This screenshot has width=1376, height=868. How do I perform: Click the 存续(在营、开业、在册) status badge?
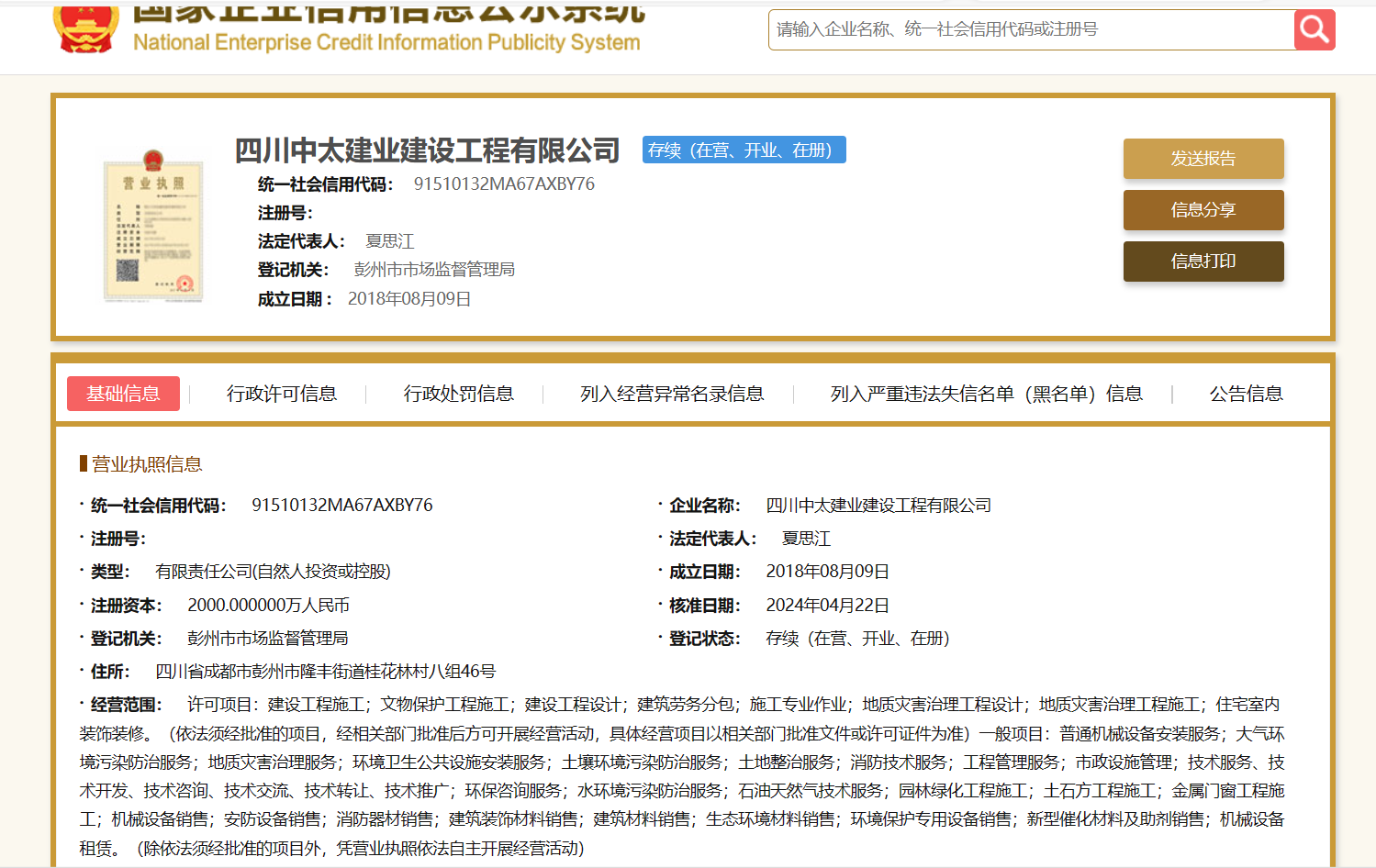[x=744, y=150]
